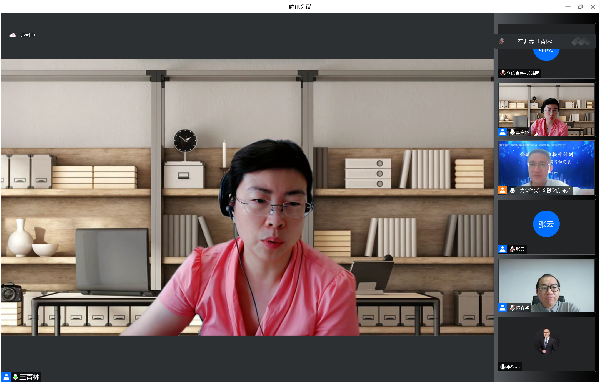Click the 张云 round avatar

pos(546,224)
